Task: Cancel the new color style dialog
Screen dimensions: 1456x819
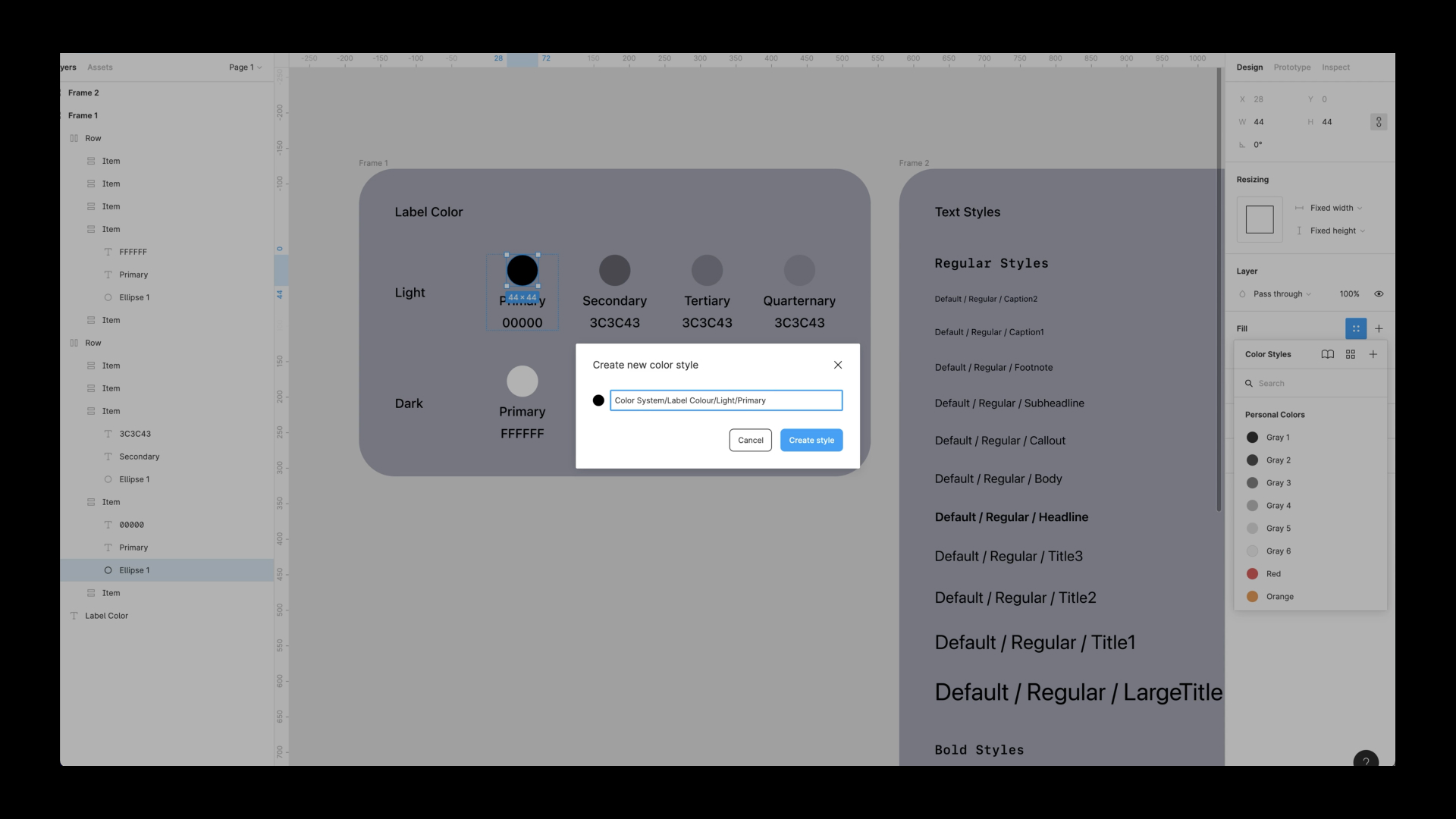Action: (x=749, y=440)
